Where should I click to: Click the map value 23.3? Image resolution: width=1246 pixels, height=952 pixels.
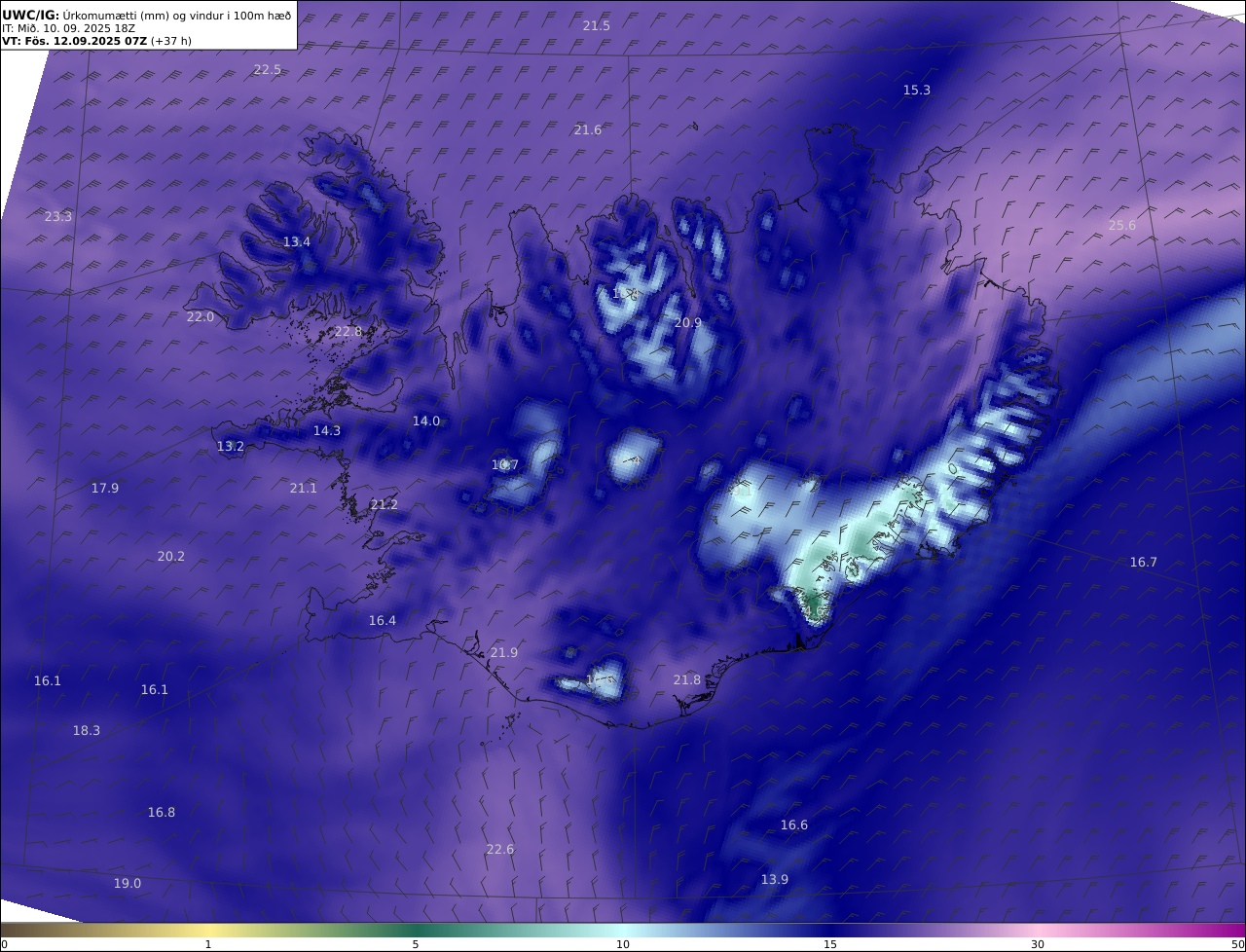(58, 216)
